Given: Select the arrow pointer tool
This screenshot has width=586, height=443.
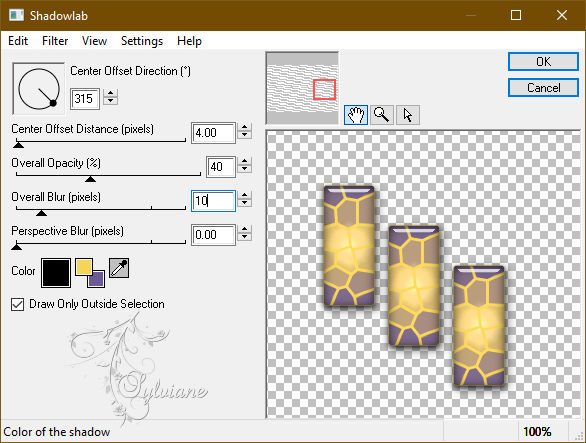Looking at the screenshot, I should 408,115.
